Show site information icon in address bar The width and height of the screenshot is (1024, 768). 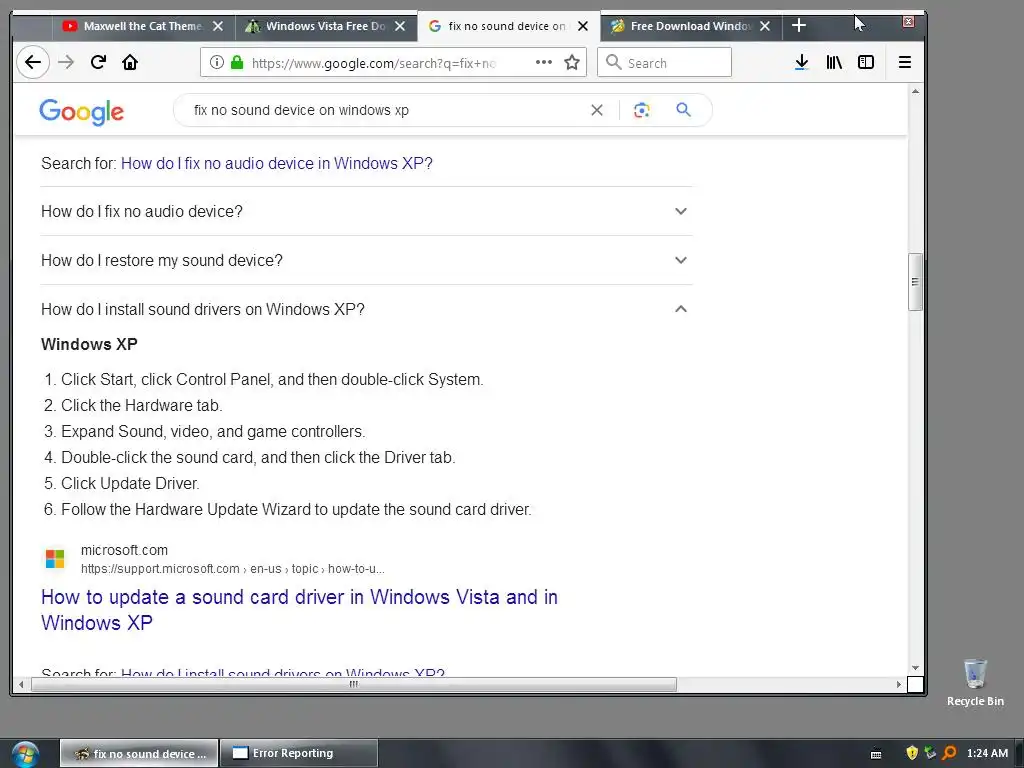tap(217, 62)
